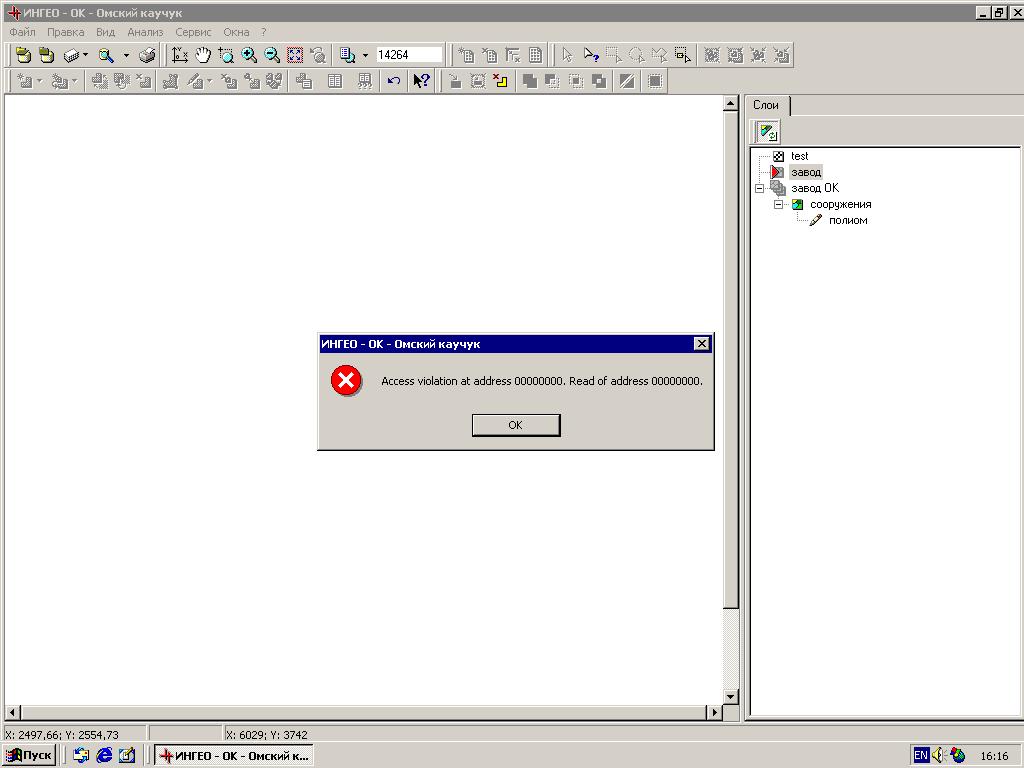Collapse the завод ОК tree node
This screenshot has width=1024, height=768.
coord(760,189)
